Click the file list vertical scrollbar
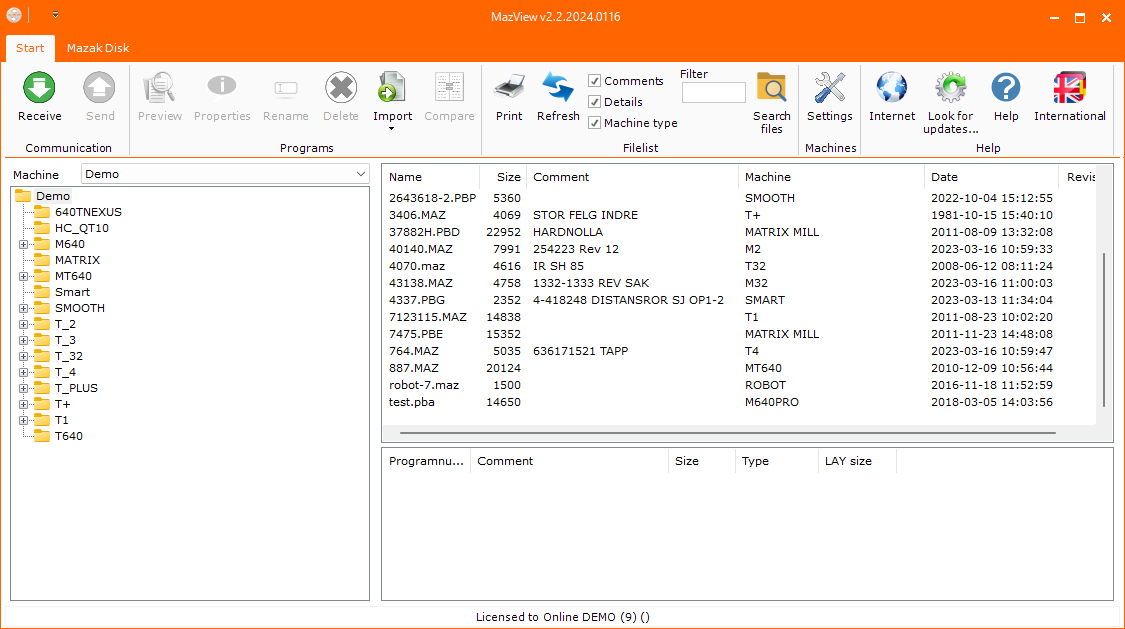Viewport: 1125px width, 629px height. 1103,330
